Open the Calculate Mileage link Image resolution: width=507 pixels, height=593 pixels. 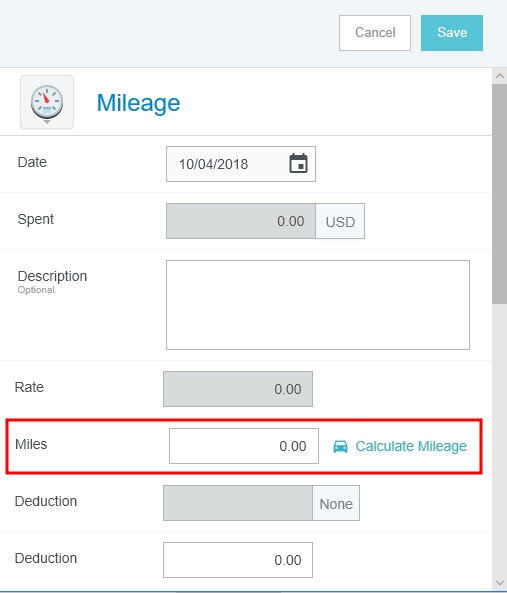411,446
